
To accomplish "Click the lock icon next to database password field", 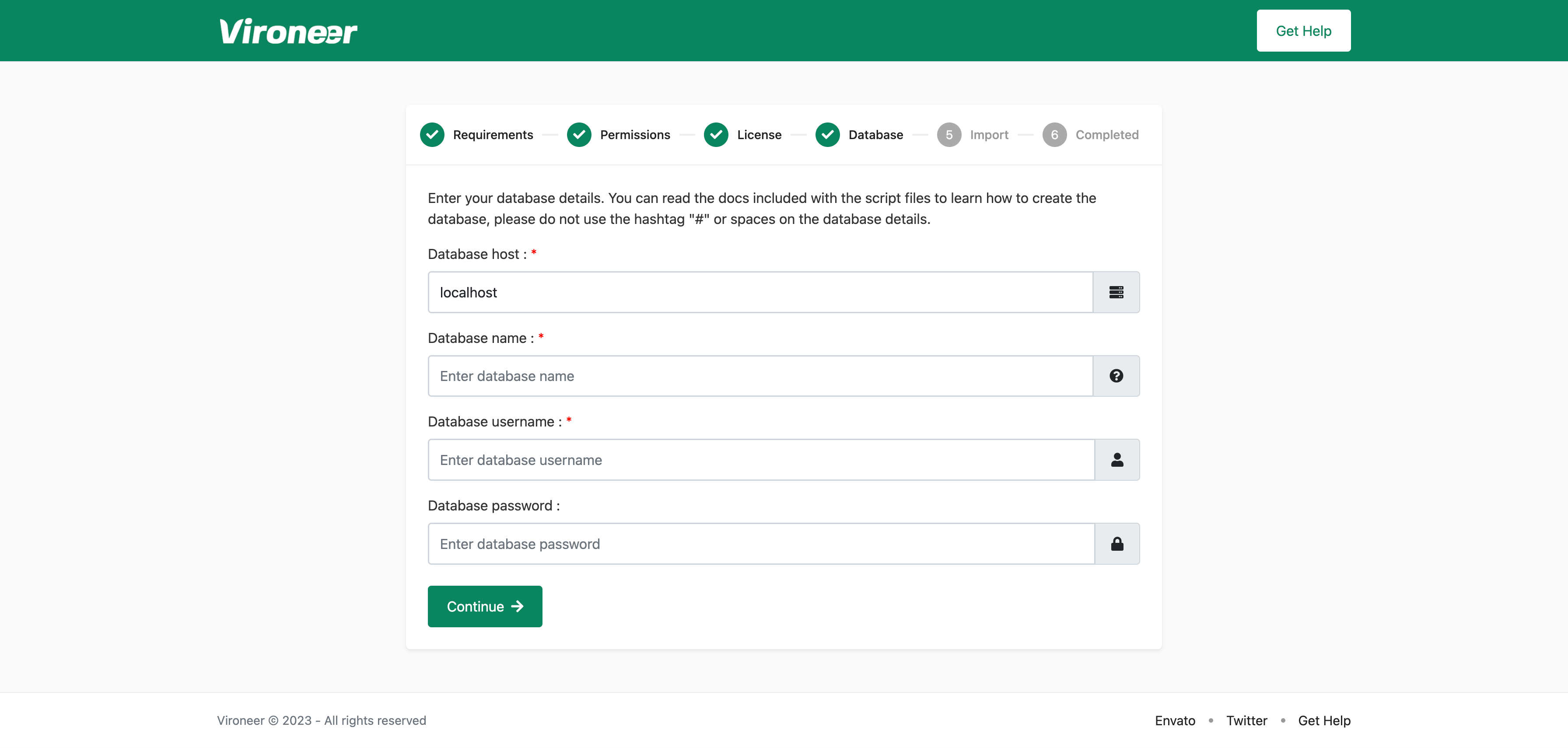I will pyautogui.click(x=1116, y=543).
